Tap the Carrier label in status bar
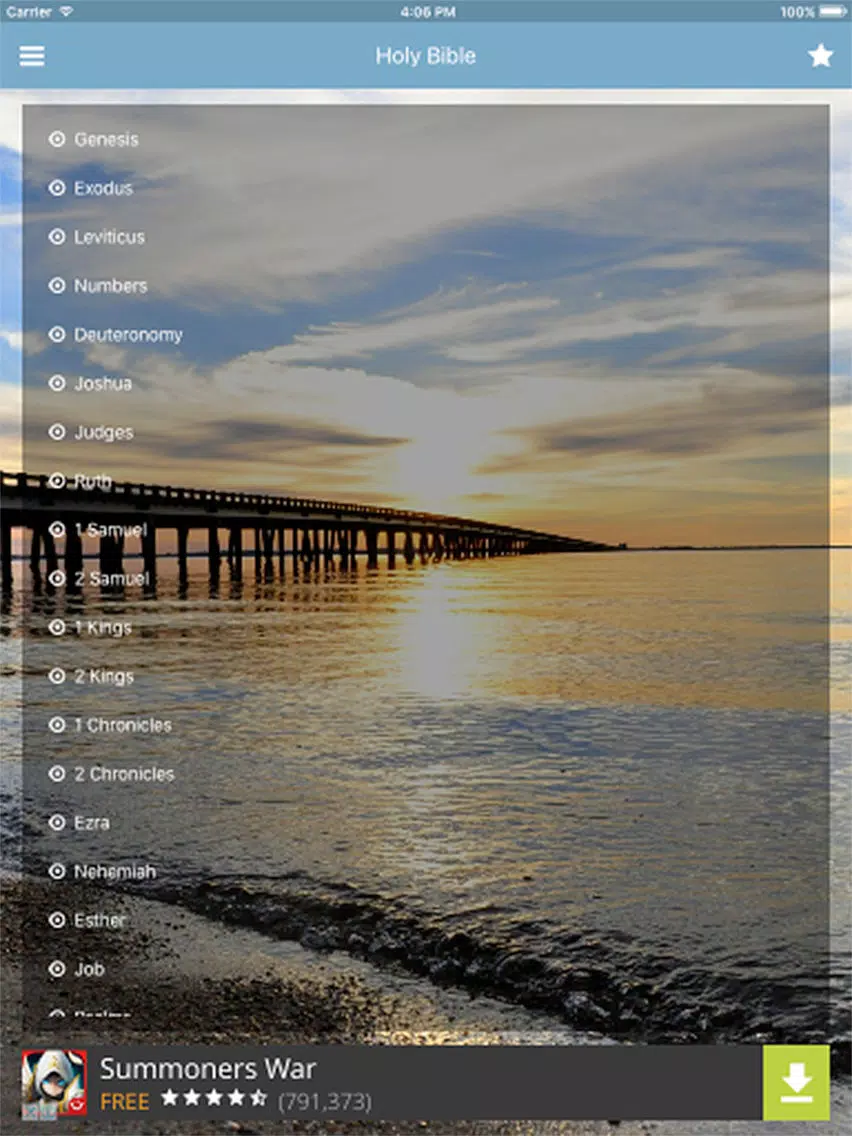Image resolution: width=852 pixels, height=1136 pixels. [29, 12]
